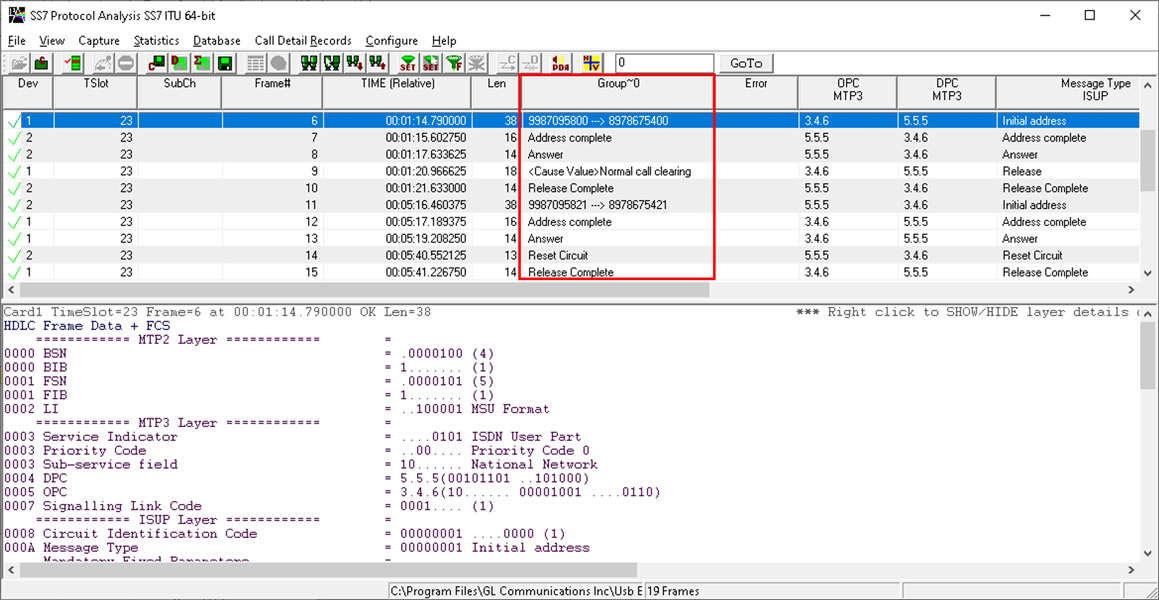Screen dimensions: 1159x600
Task: Click the frame number input field showing 0
Action: (664, 64)
